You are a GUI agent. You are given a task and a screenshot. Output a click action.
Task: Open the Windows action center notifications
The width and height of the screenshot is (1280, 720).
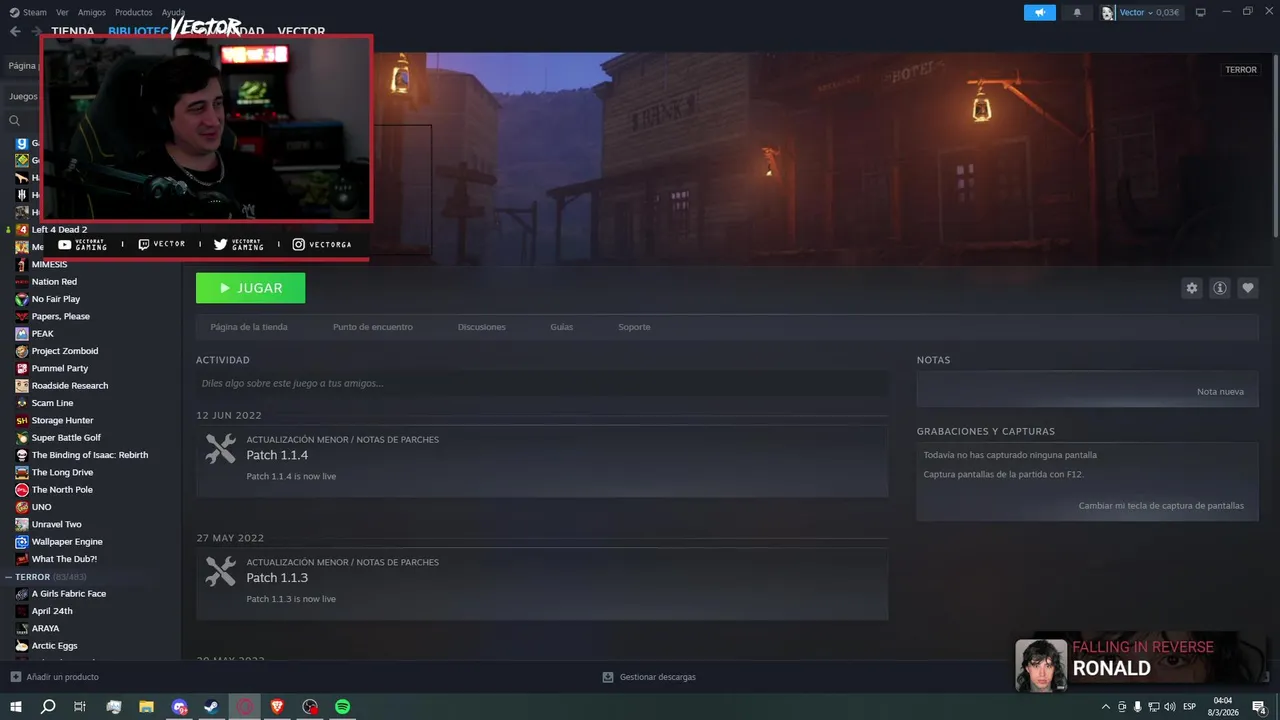[1259, 707]
